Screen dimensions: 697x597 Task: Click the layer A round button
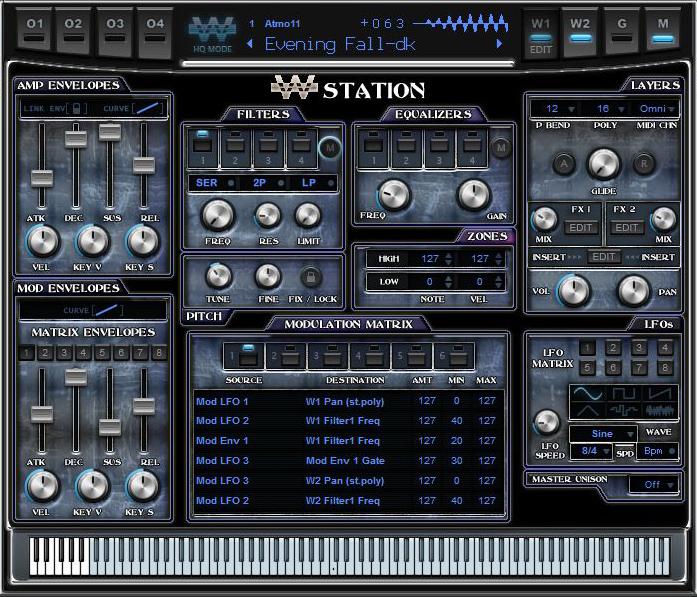coord(564,164)
